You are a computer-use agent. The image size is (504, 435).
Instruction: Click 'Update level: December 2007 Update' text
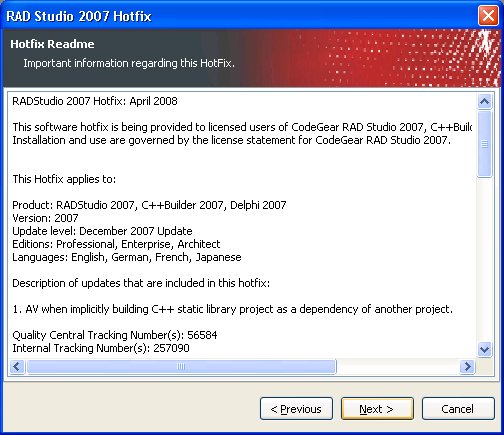pyautogui.click(x=102, y=231)
